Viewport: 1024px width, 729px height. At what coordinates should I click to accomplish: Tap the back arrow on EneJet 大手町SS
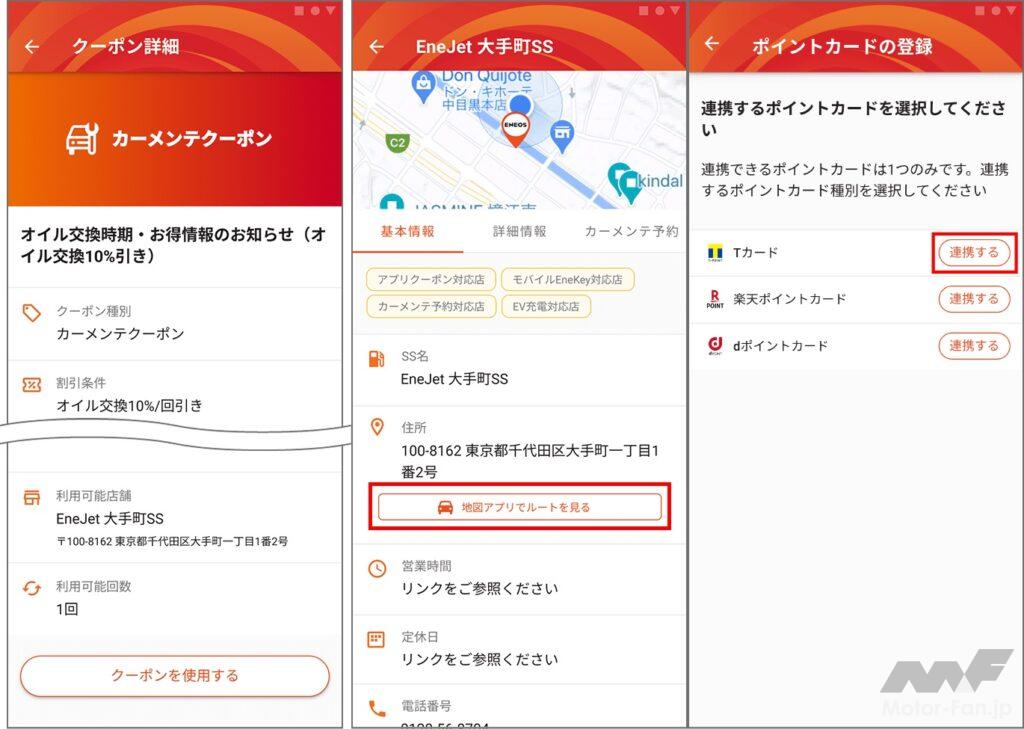click(377, 47)
